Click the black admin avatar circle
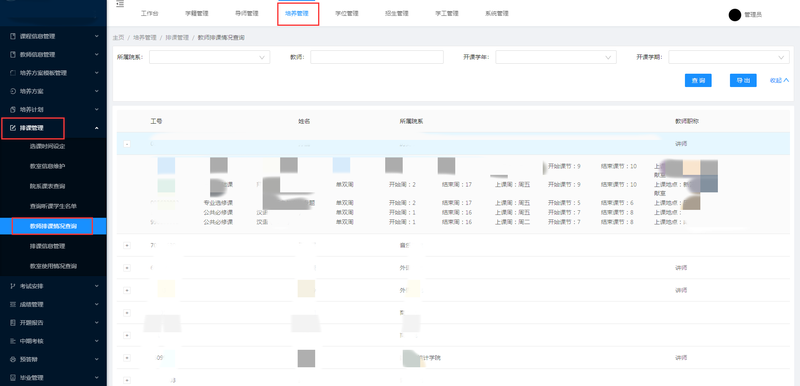Viewport: 800px width, 386px height. click(x=735, y=15)
